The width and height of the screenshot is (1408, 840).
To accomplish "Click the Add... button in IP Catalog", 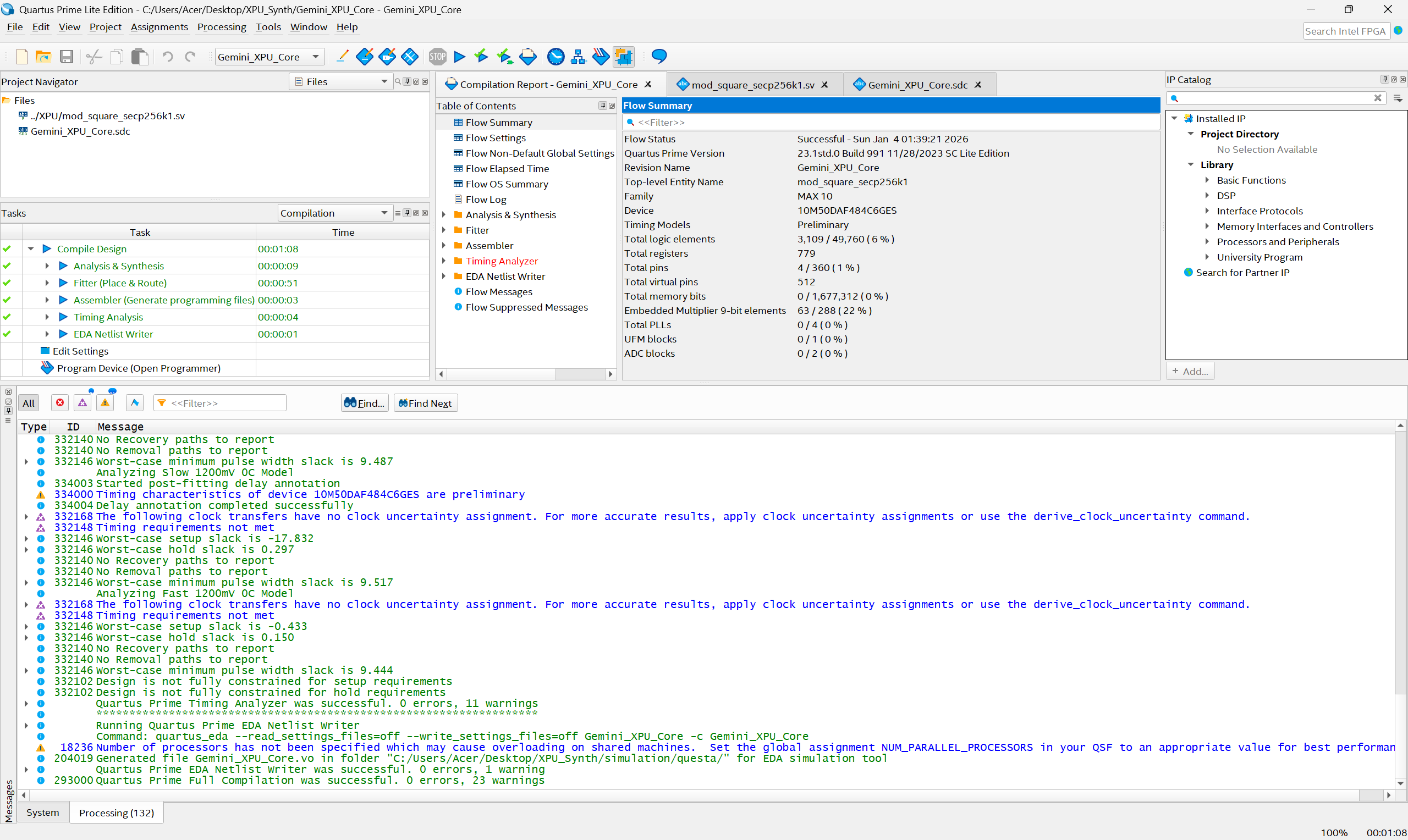I will tap(1190, 371).
